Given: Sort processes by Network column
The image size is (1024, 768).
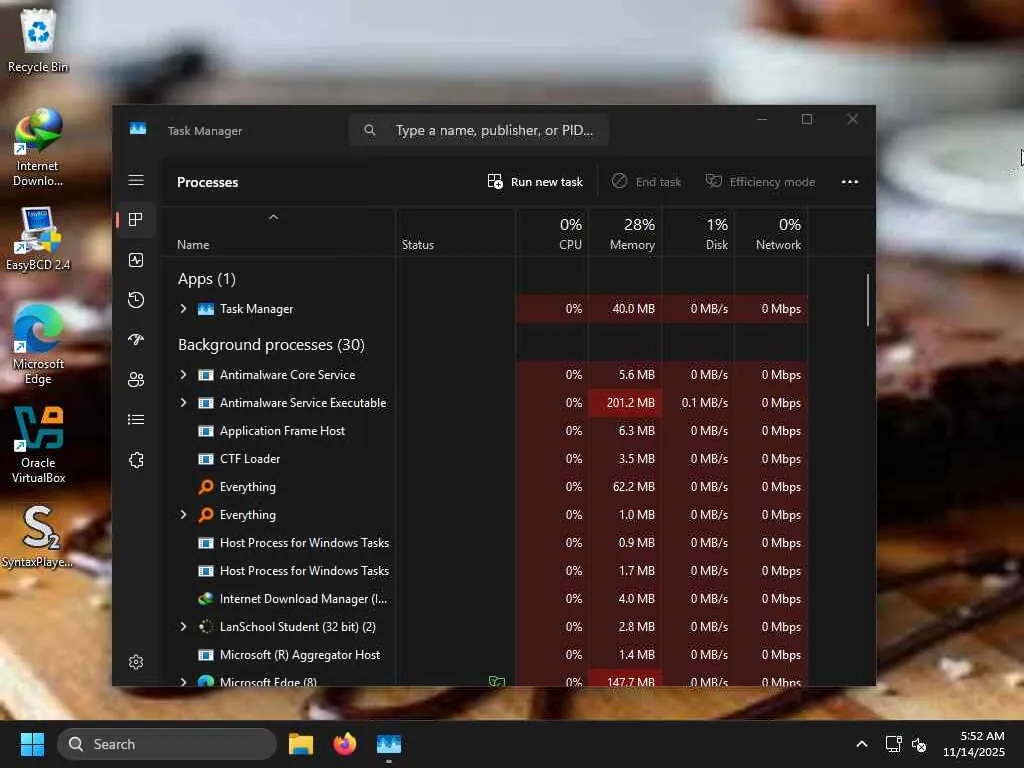Looking at the screenshot, I should (771, 234).
